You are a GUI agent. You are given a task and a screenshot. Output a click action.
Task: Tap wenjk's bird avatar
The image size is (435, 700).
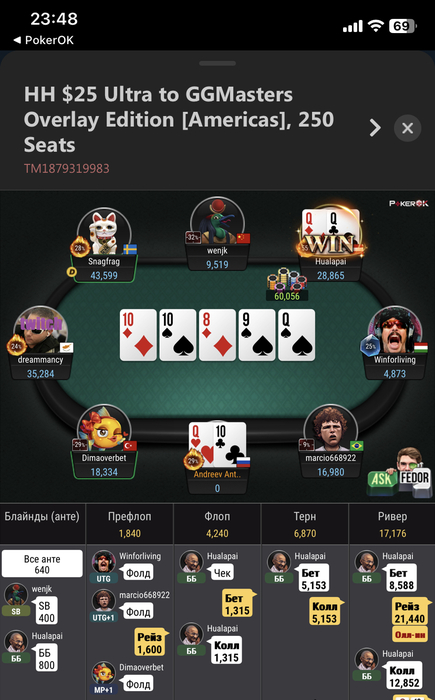coord(218,221)
